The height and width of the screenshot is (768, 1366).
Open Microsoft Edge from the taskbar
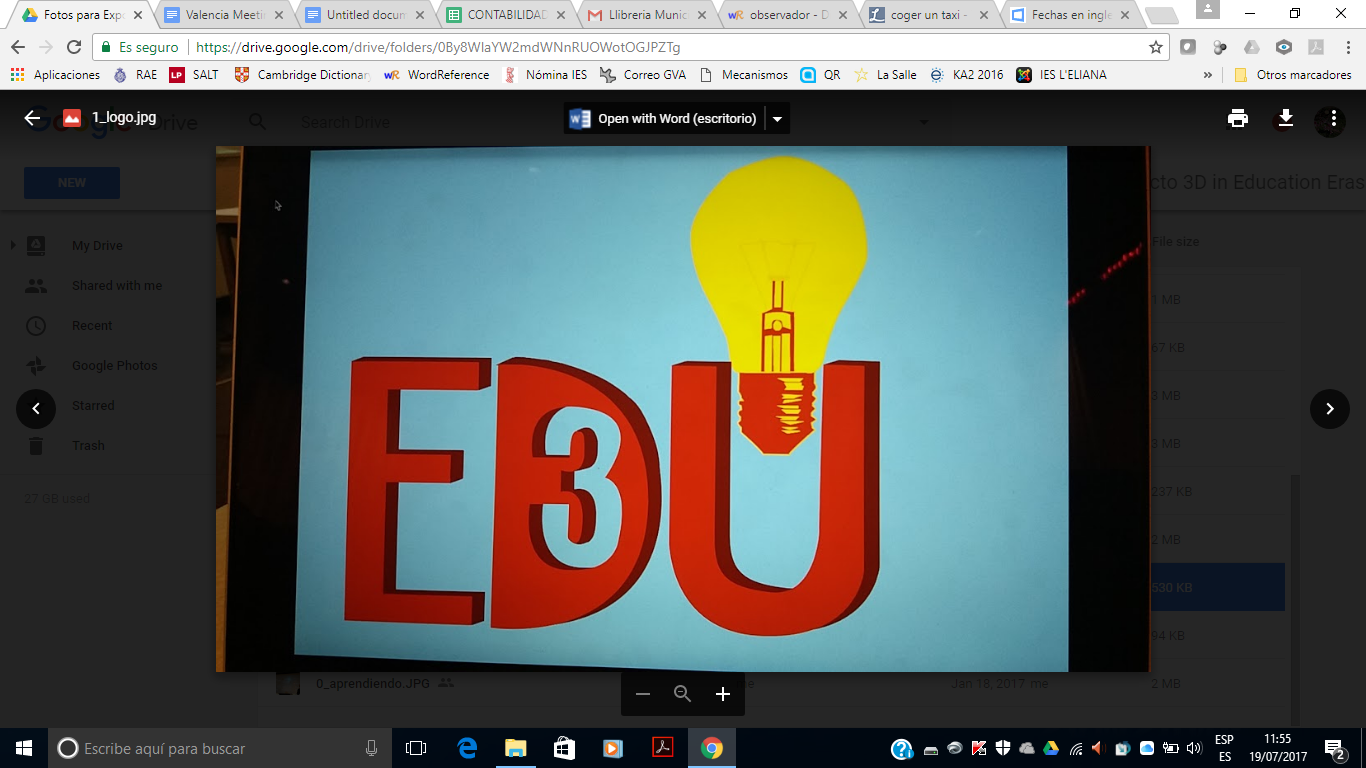pyautogui.click(x=467, y=748)
